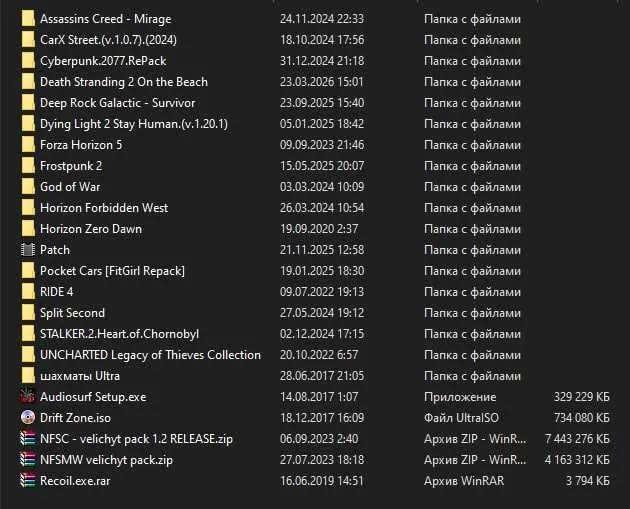Click the Drift Zone.iso disc icon
This screenshot has height=509, width=630.
coord(28,418)
